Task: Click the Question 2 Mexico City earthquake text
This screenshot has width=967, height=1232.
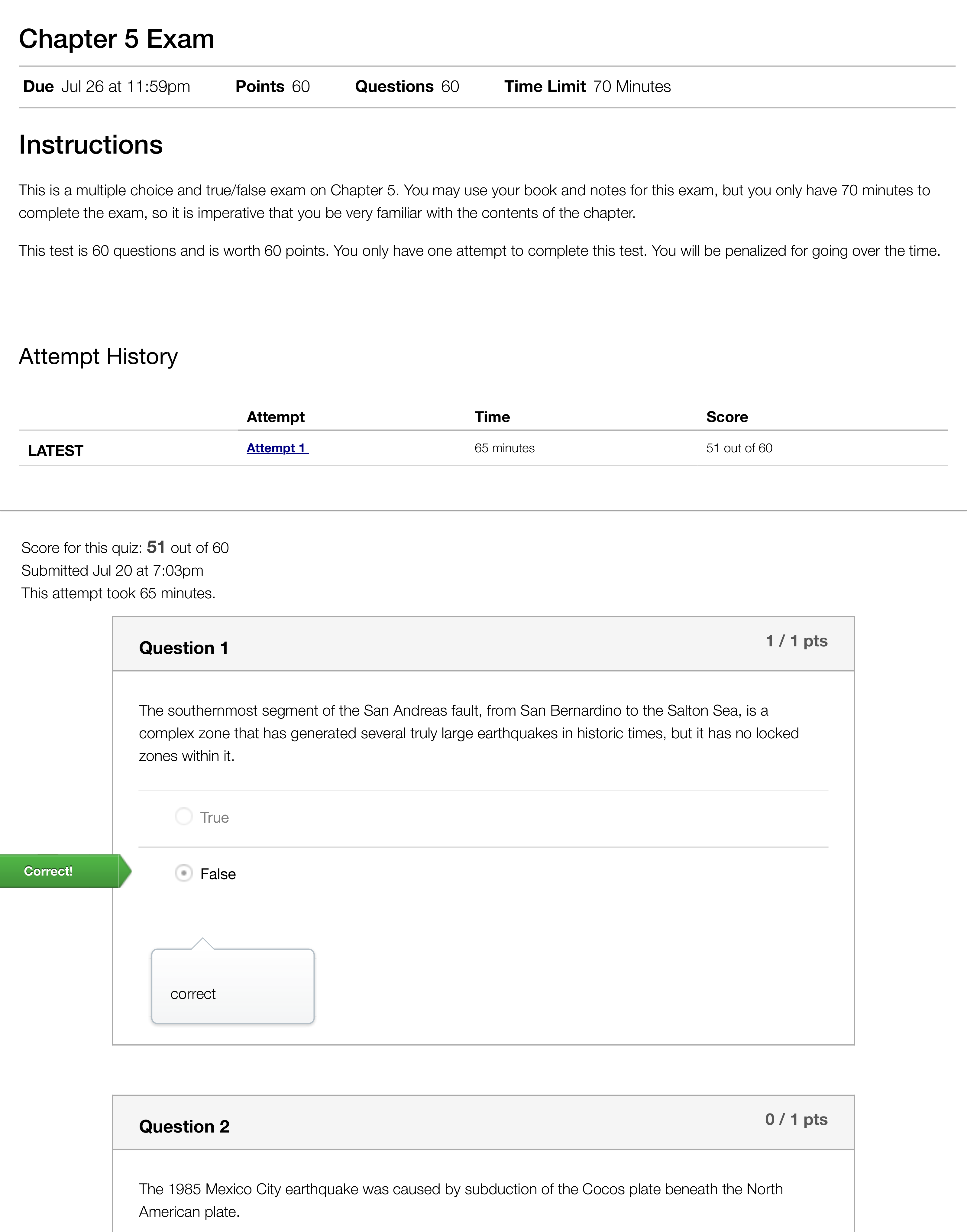Action: point(461,1200)
